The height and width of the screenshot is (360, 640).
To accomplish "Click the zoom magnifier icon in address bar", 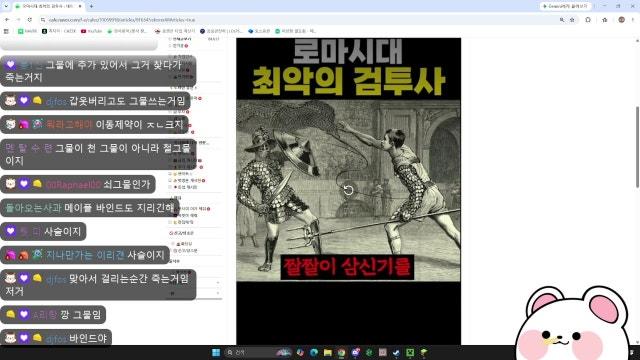I will [562, 20].
